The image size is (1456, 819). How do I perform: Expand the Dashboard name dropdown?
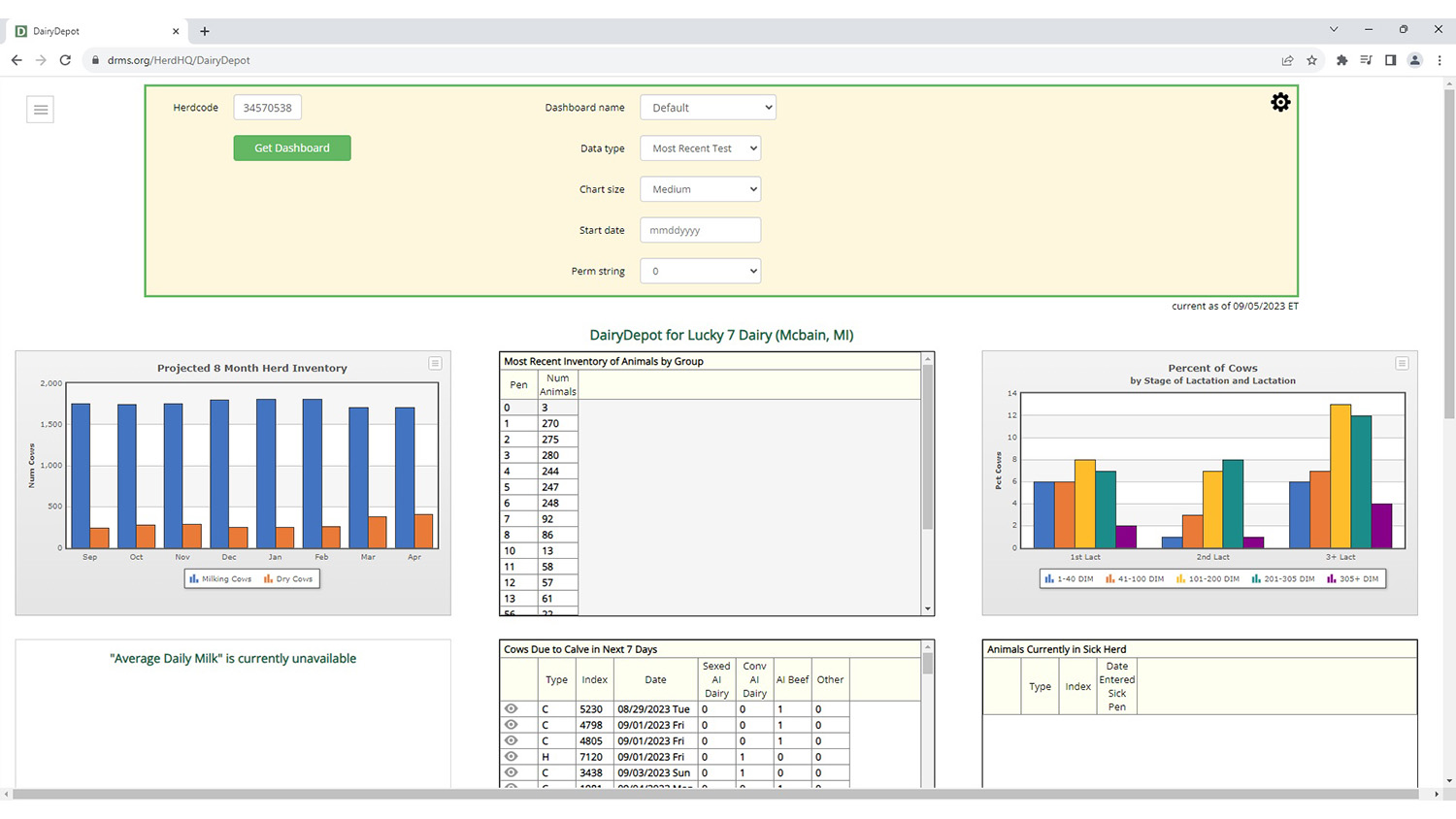pyautogui.click(x=708, y=108)
